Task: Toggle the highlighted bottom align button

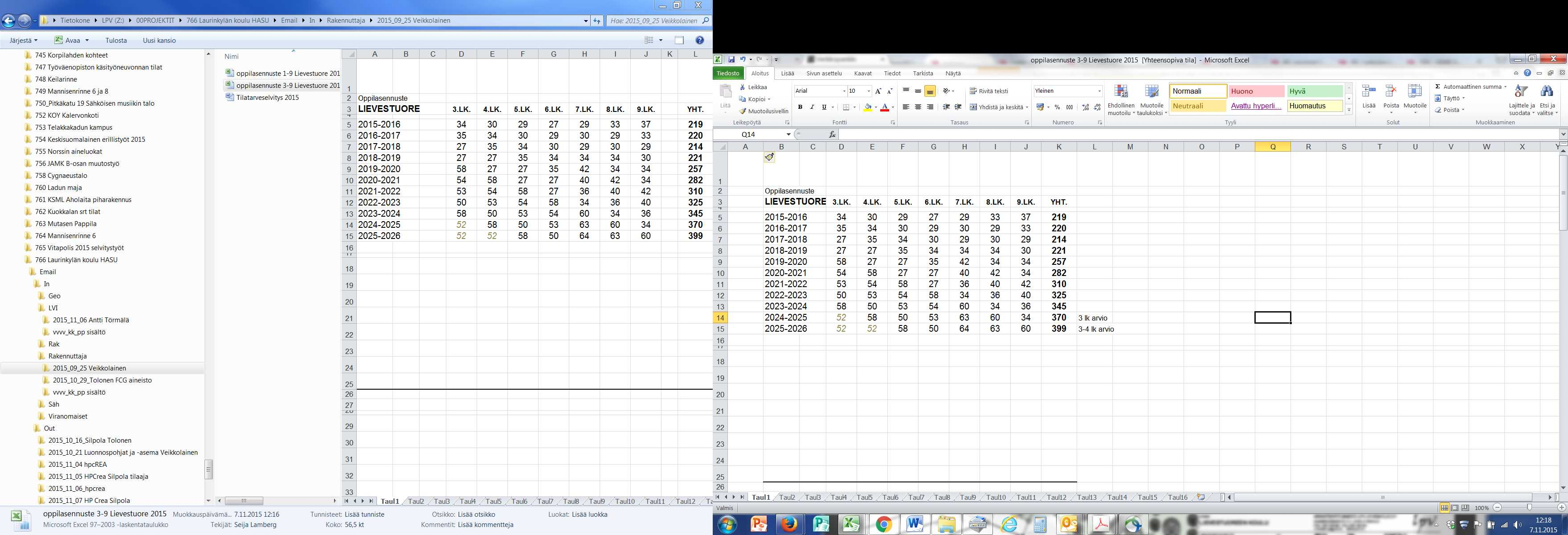Action: tap(930, 91)
